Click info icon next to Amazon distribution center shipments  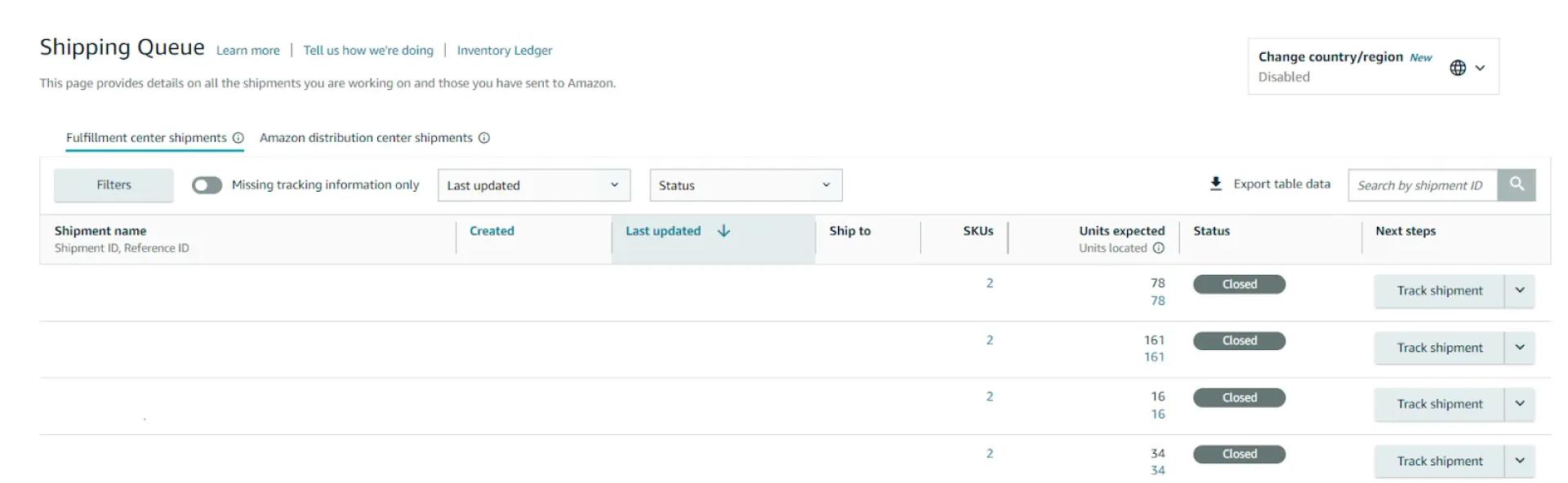pos(484,138)
